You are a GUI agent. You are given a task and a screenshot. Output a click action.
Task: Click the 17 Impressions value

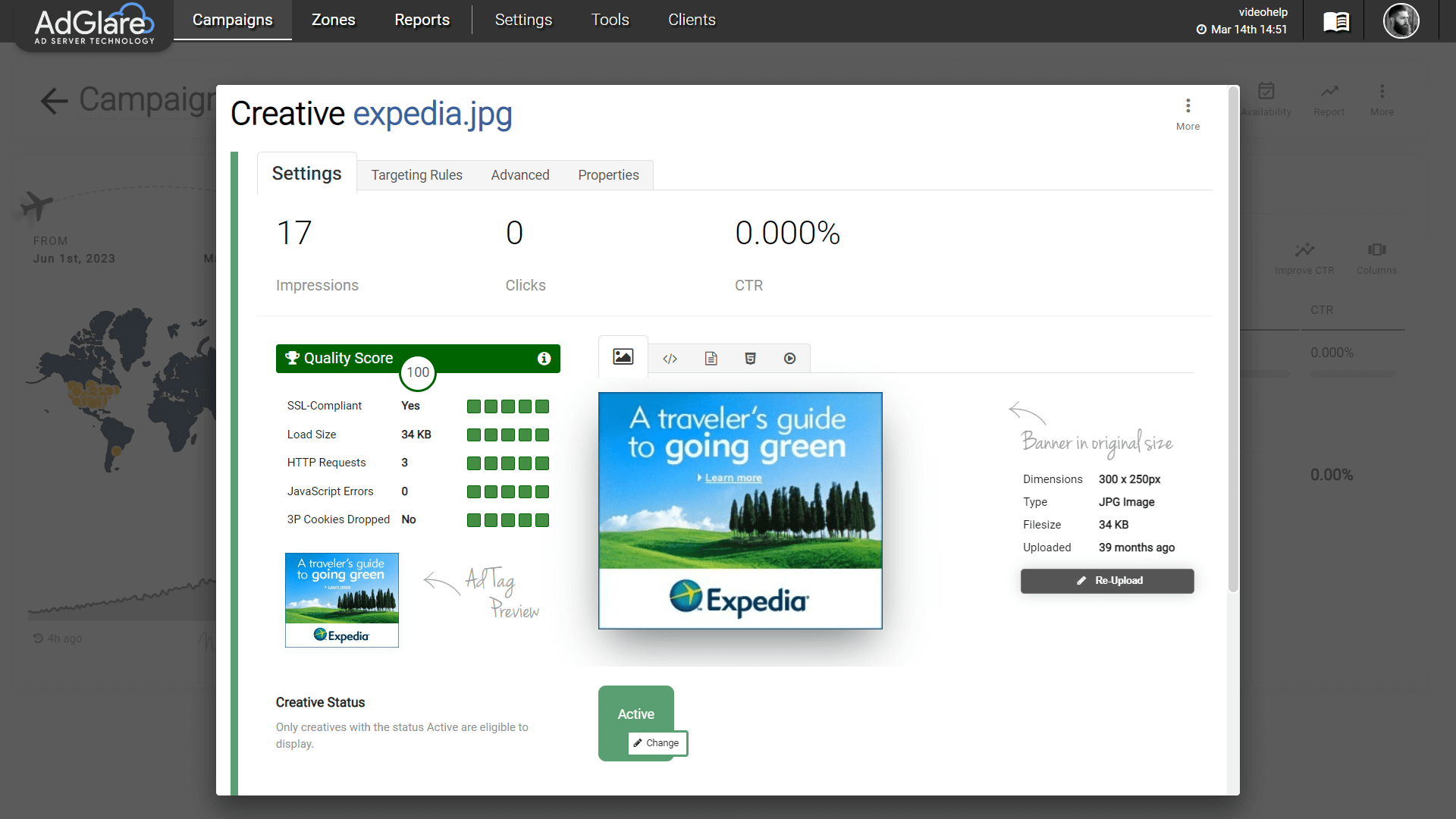click(x=293, y=233)
